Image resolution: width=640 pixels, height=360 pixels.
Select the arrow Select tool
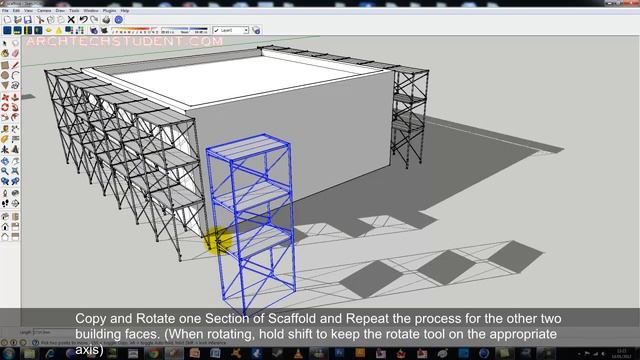5,43
